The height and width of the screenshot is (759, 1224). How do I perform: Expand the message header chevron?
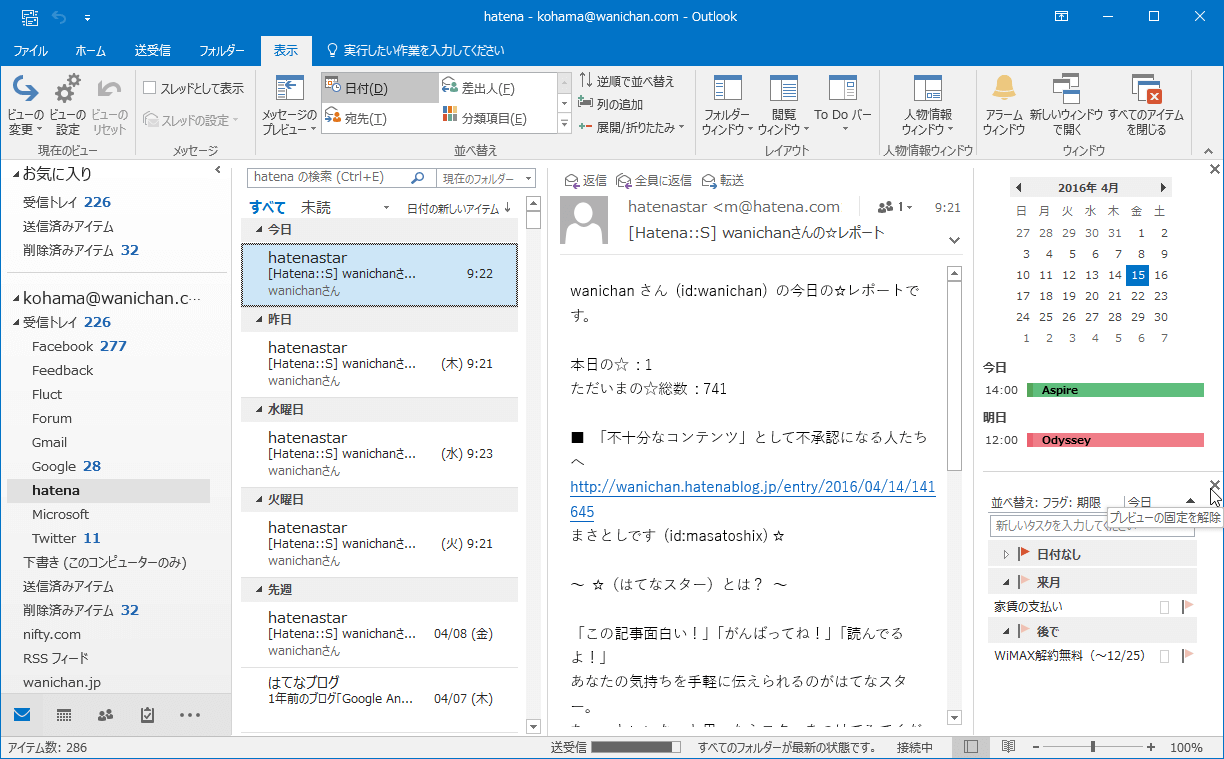point(953,239)
